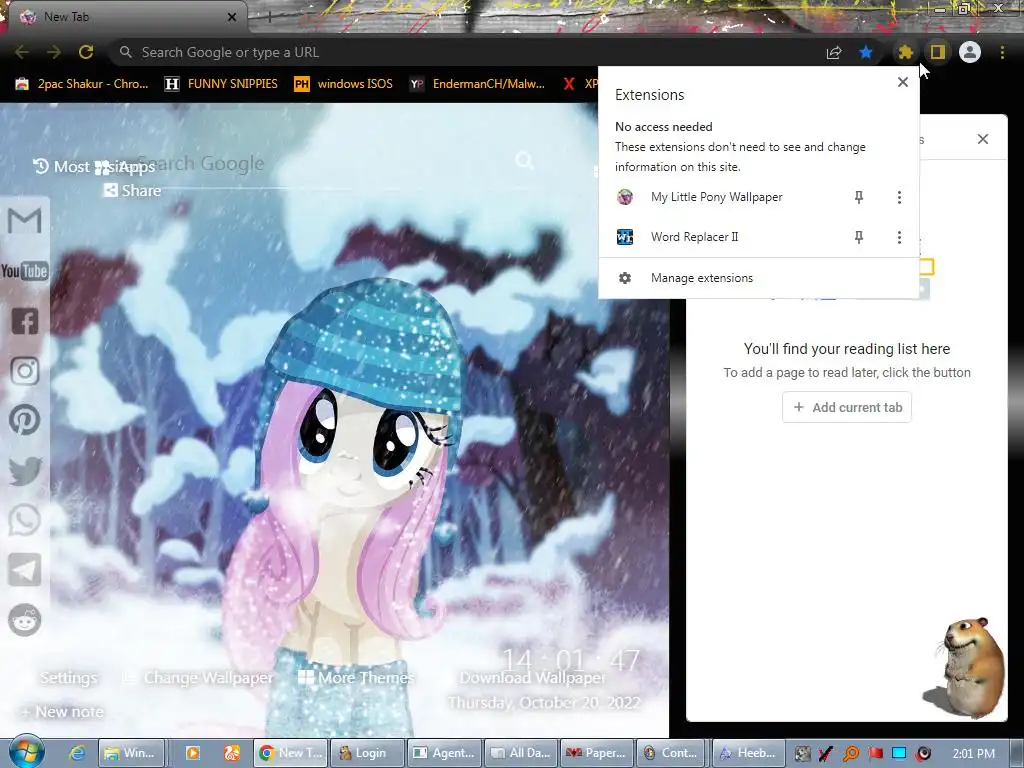Click the Share link on new tab page

[133, 191]
